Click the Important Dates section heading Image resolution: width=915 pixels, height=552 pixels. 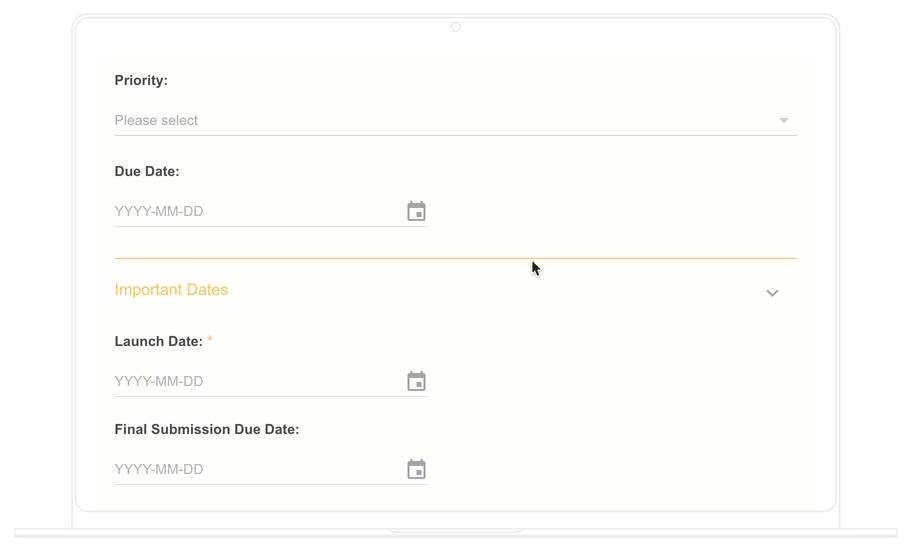[x=171, y=289]
